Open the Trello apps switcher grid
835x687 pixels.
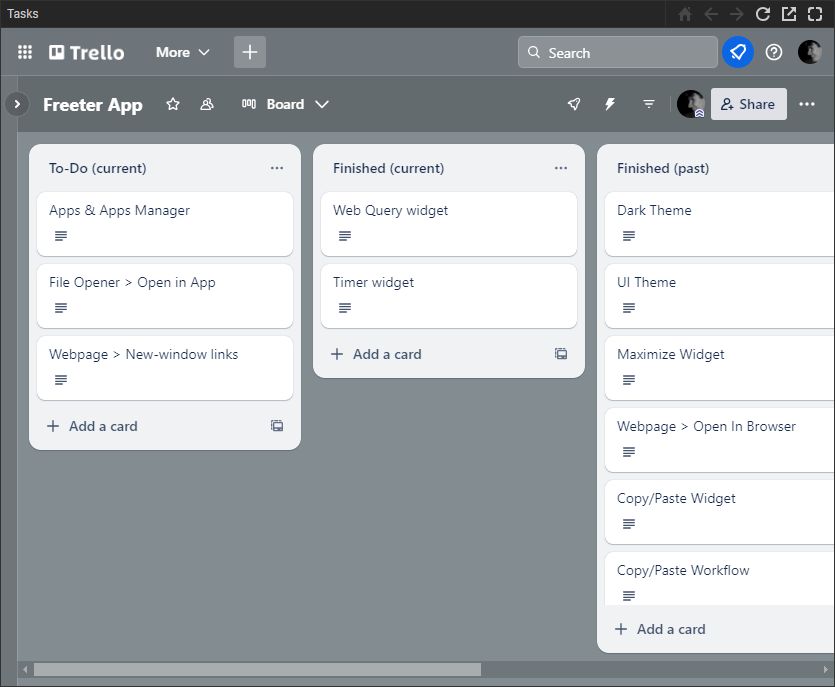coord(24,52)
